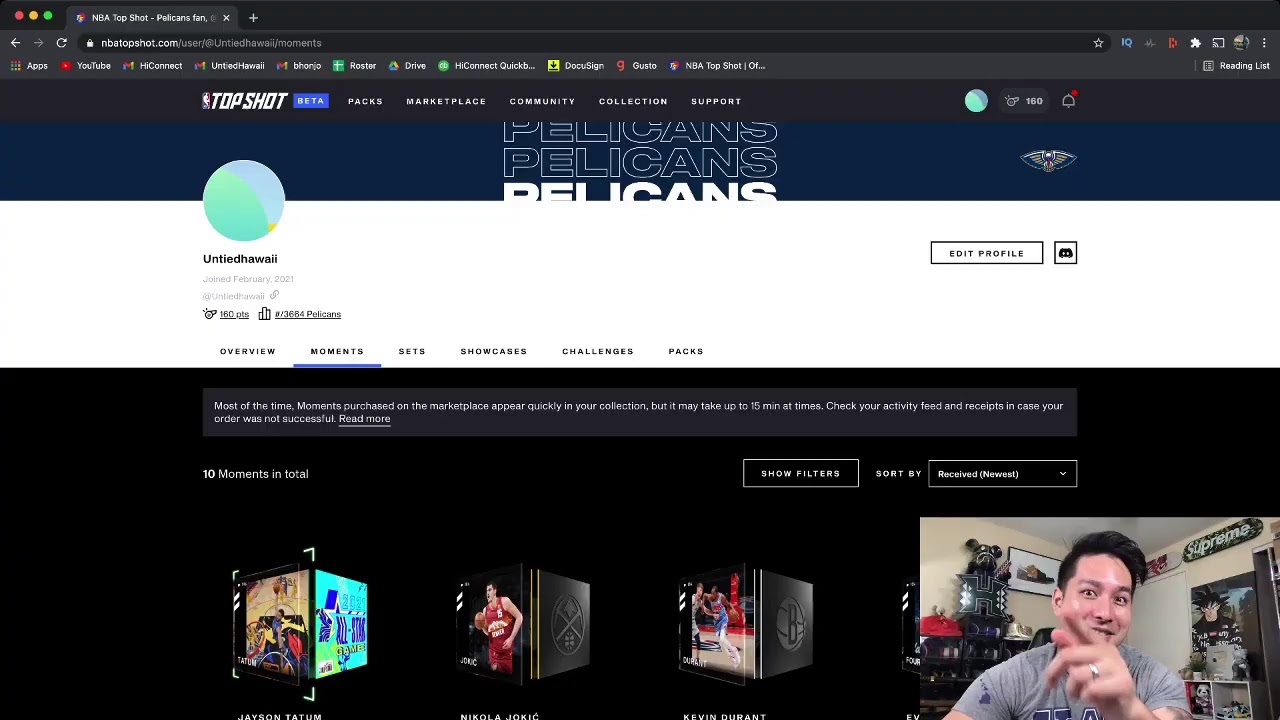Viewport: 1280px width, 720px height.
Task: Click the Untiedhawaii profile name
Action: tap(240, 259)
